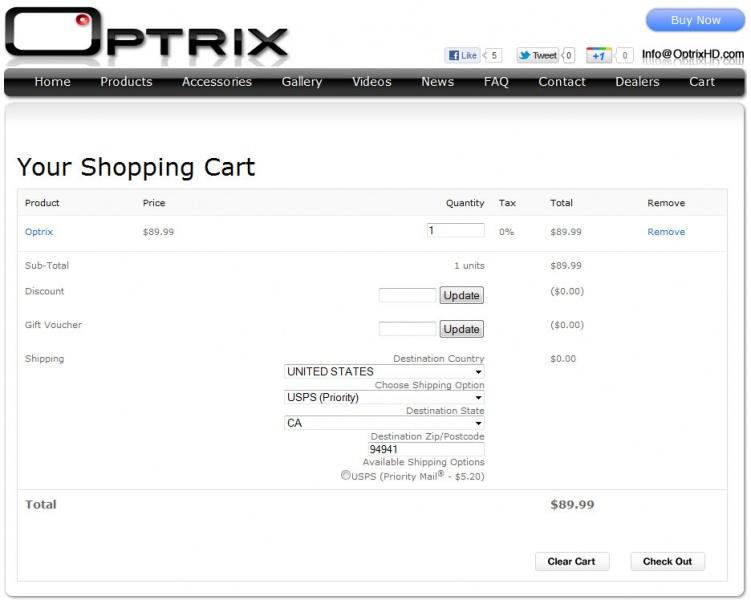Open the News menu item
This screenshot has height=600, width=751.
438,82
